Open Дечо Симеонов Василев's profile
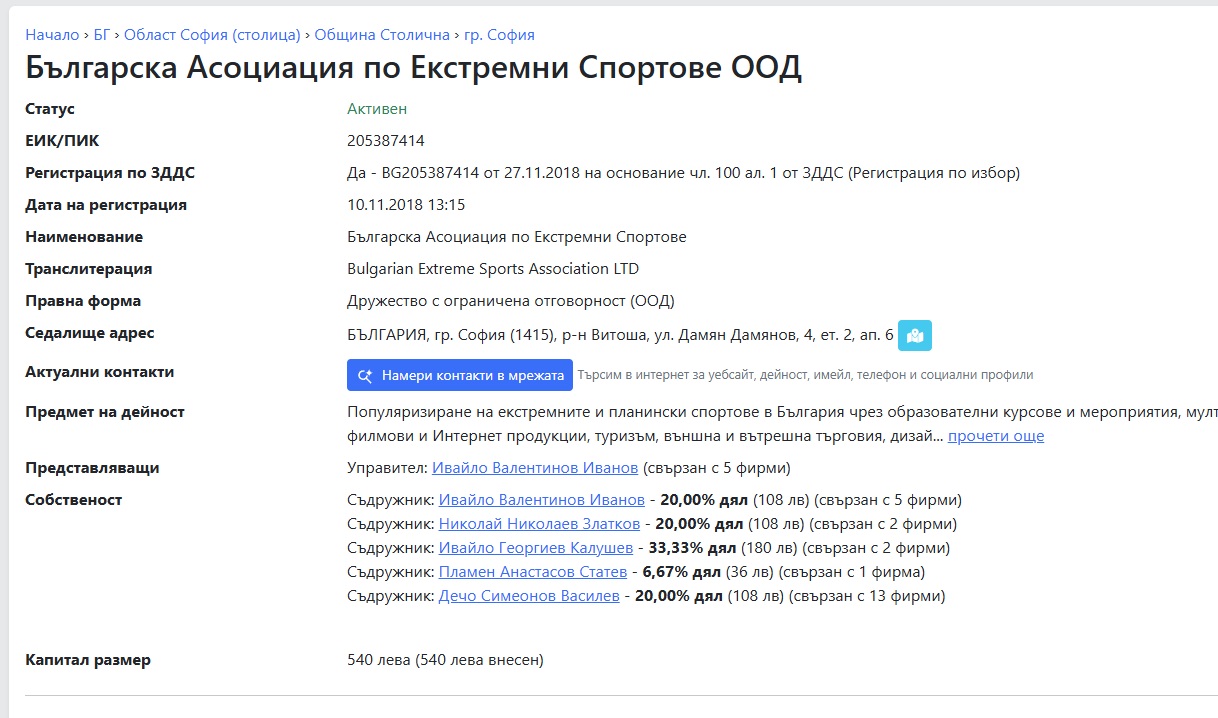The height and width of the screenshot is (718, 1218). click(x=529, y=596)
